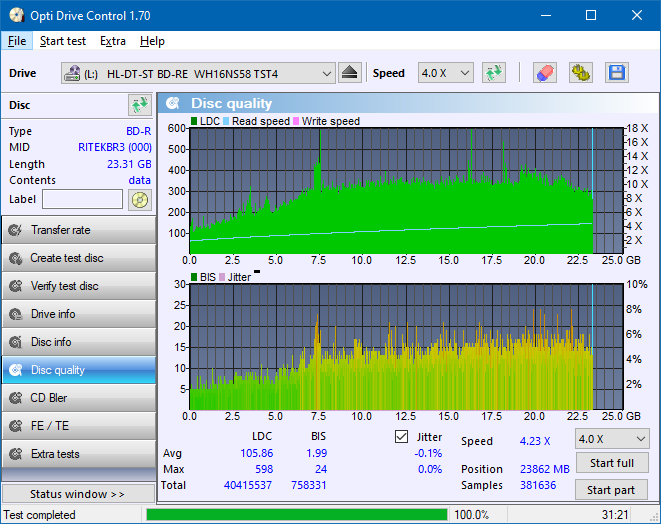
Task: Click the Disc quality header icon
Action: coord(173,103)
